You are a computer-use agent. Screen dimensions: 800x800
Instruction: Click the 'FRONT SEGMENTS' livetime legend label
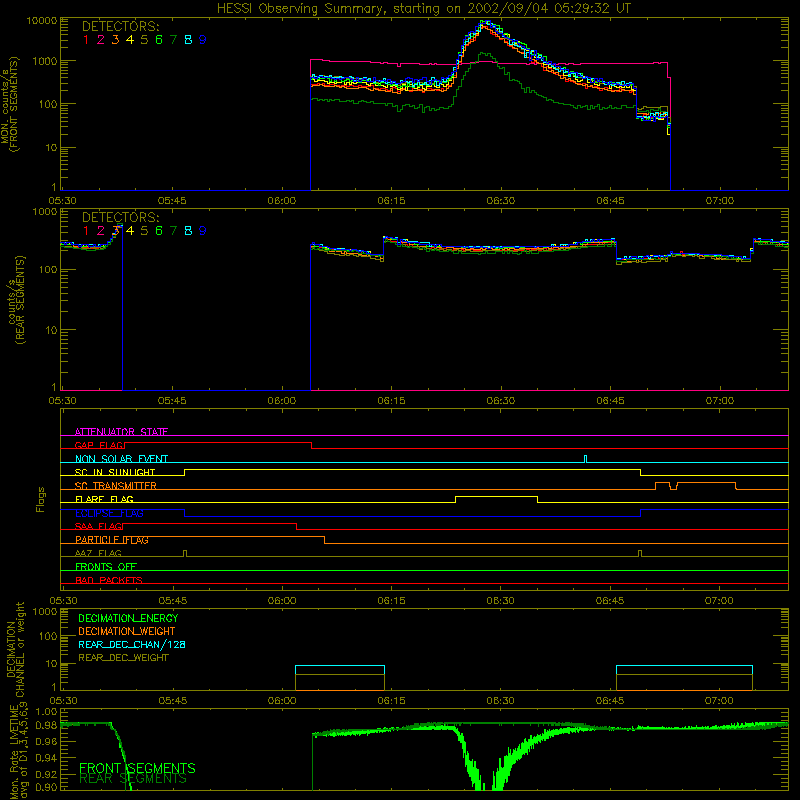coord(137,768)
